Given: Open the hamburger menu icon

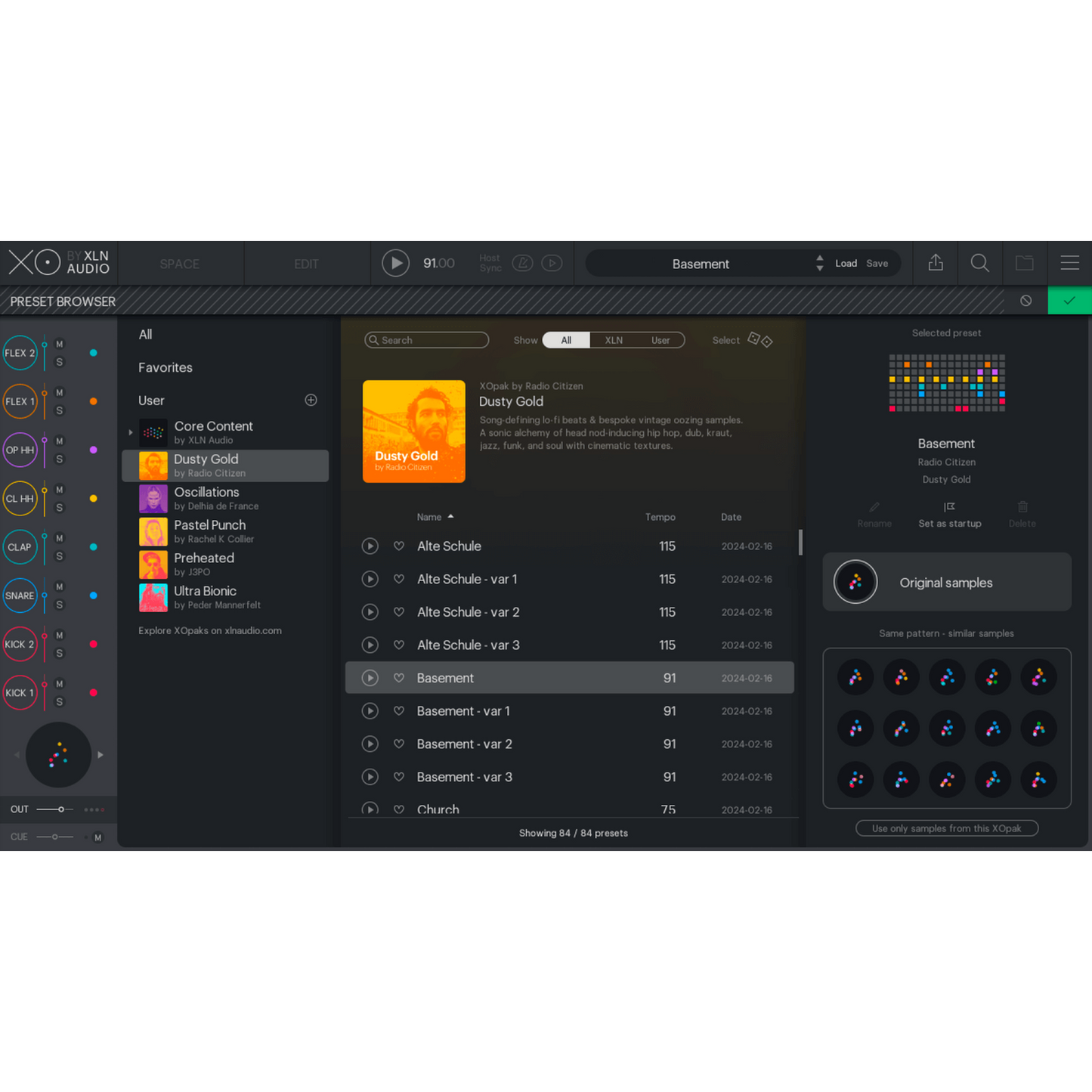Looking at the screenshot, I should tap(1069, 263).
